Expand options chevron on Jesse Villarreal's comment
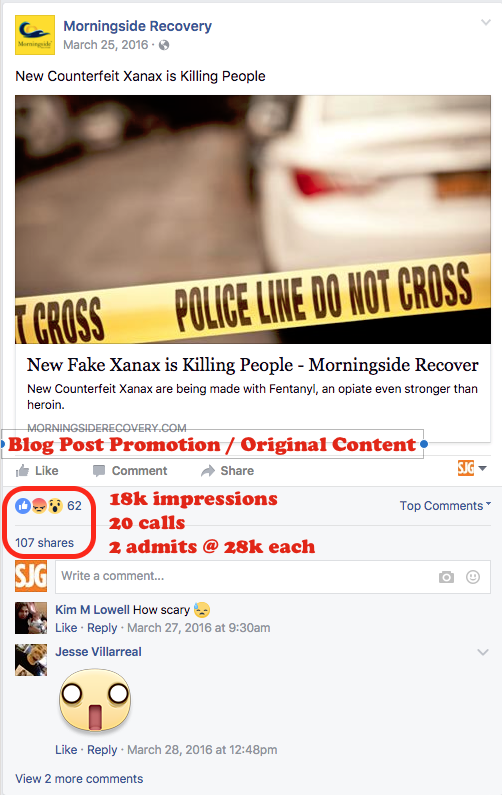Screen dimensions: 502x795 (x=483, y=652)
